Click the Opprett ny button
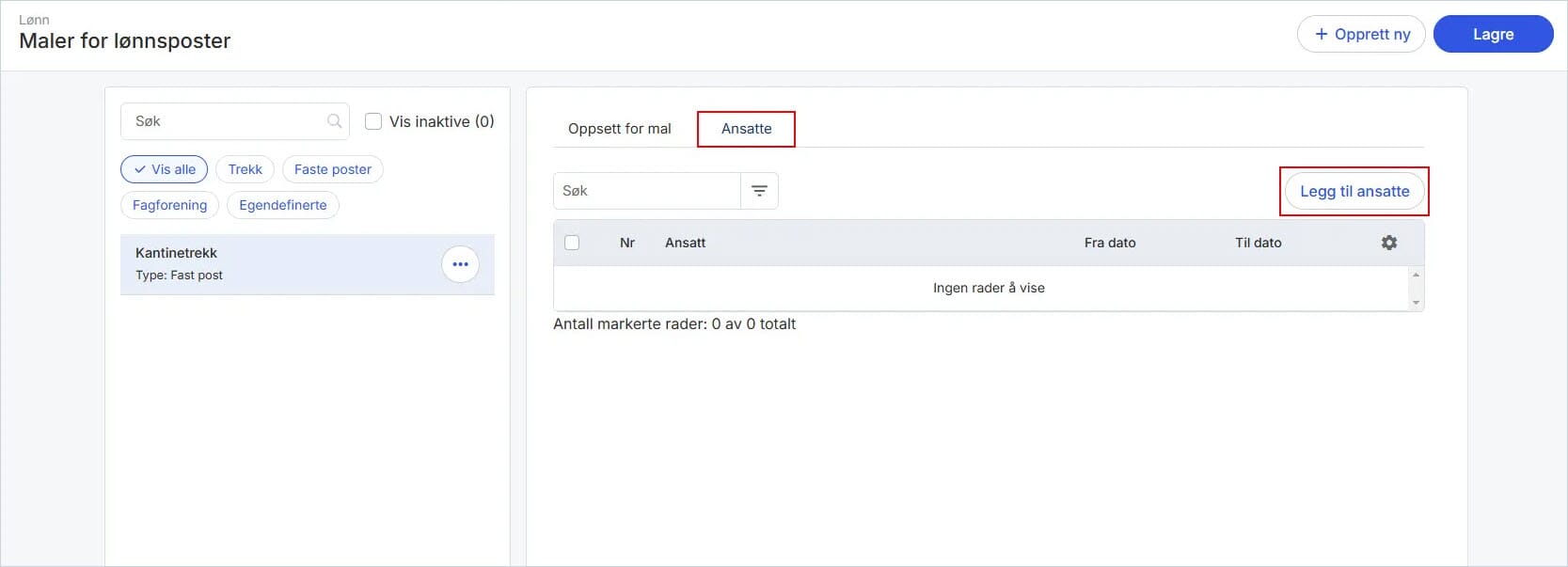This screenshot has width=1568, height=567. (x=1361, y=34)
